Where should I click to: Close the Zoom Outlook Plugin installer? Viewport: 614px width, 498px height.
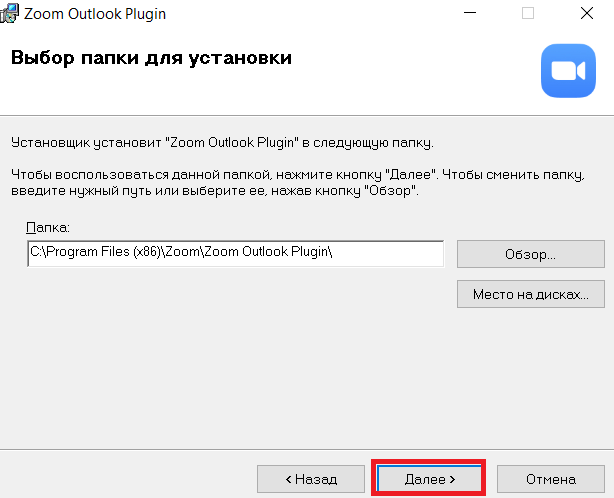[587, 13]
